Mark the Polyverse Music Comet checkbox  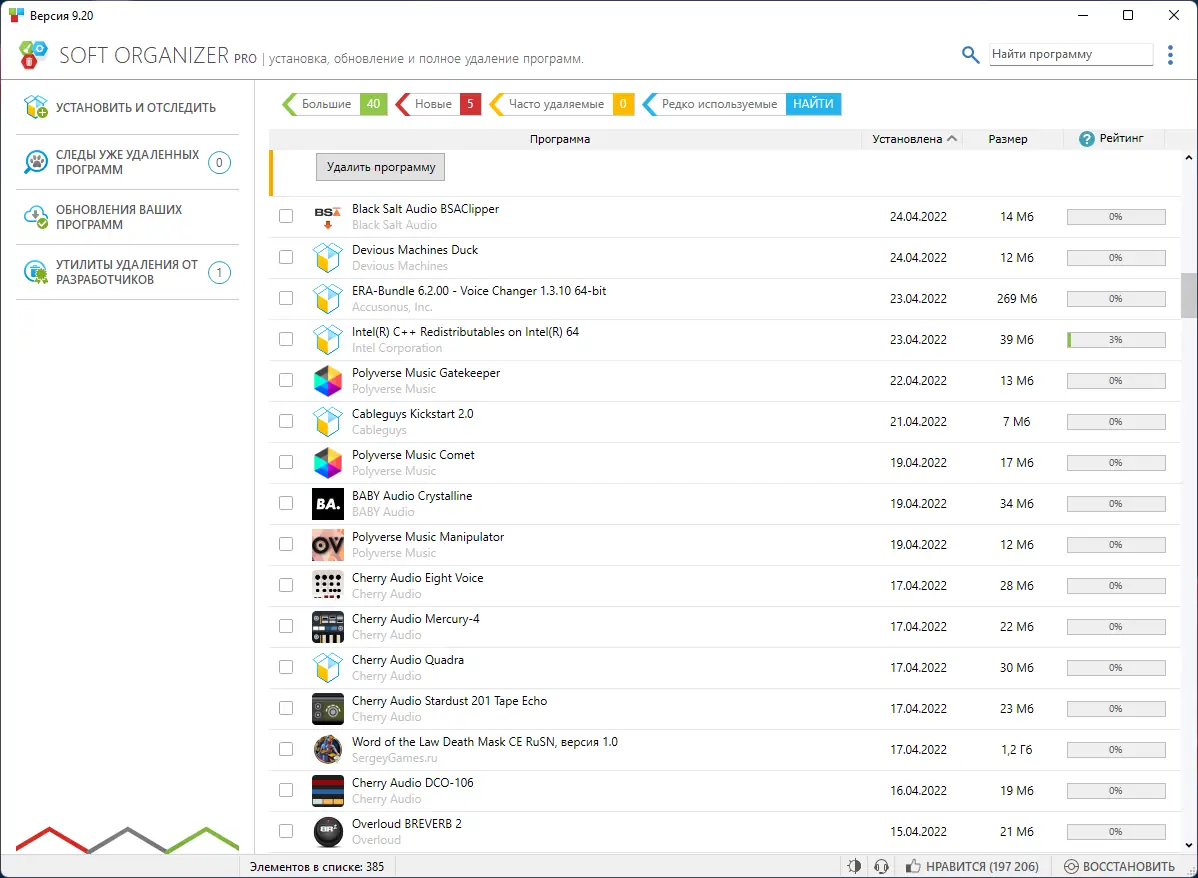pyautogui.click(x=286, y=462)
